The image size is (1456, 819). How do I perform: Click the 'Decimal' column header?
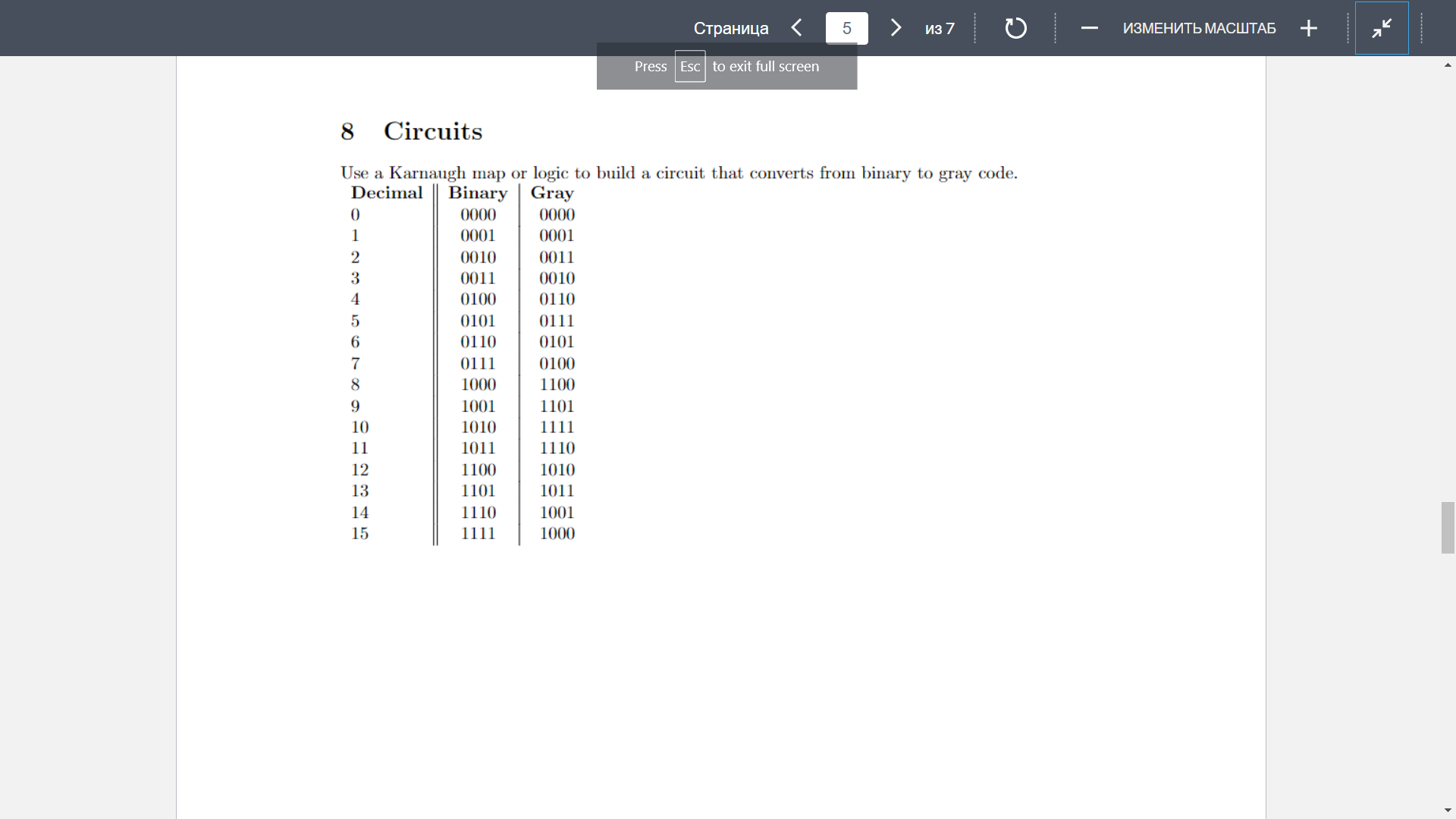tap(386, 193)
